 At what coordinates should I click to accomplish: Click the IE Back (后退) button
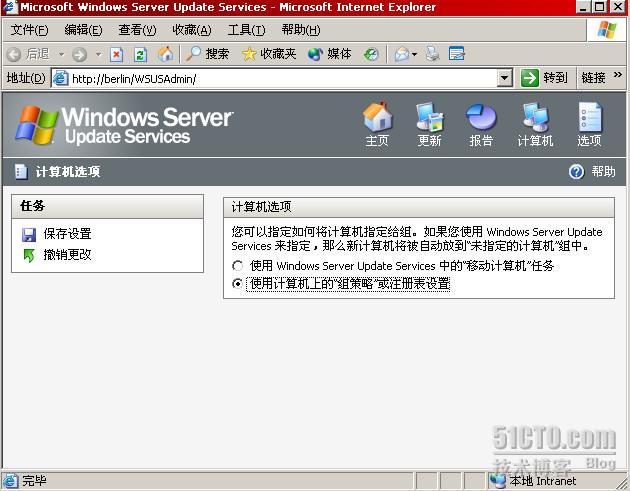pos(28,54)
